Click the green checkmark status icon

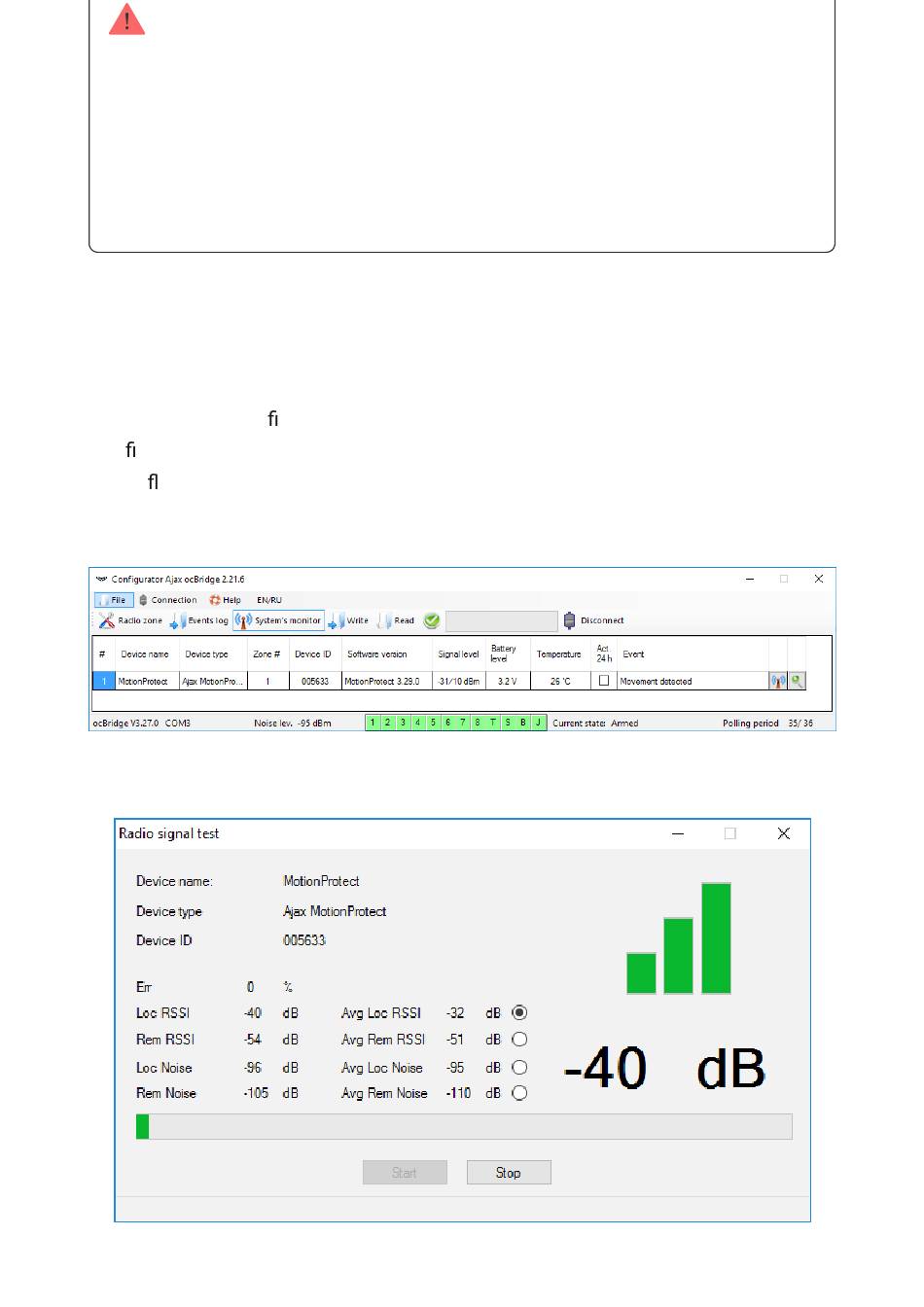click(432, 620)
